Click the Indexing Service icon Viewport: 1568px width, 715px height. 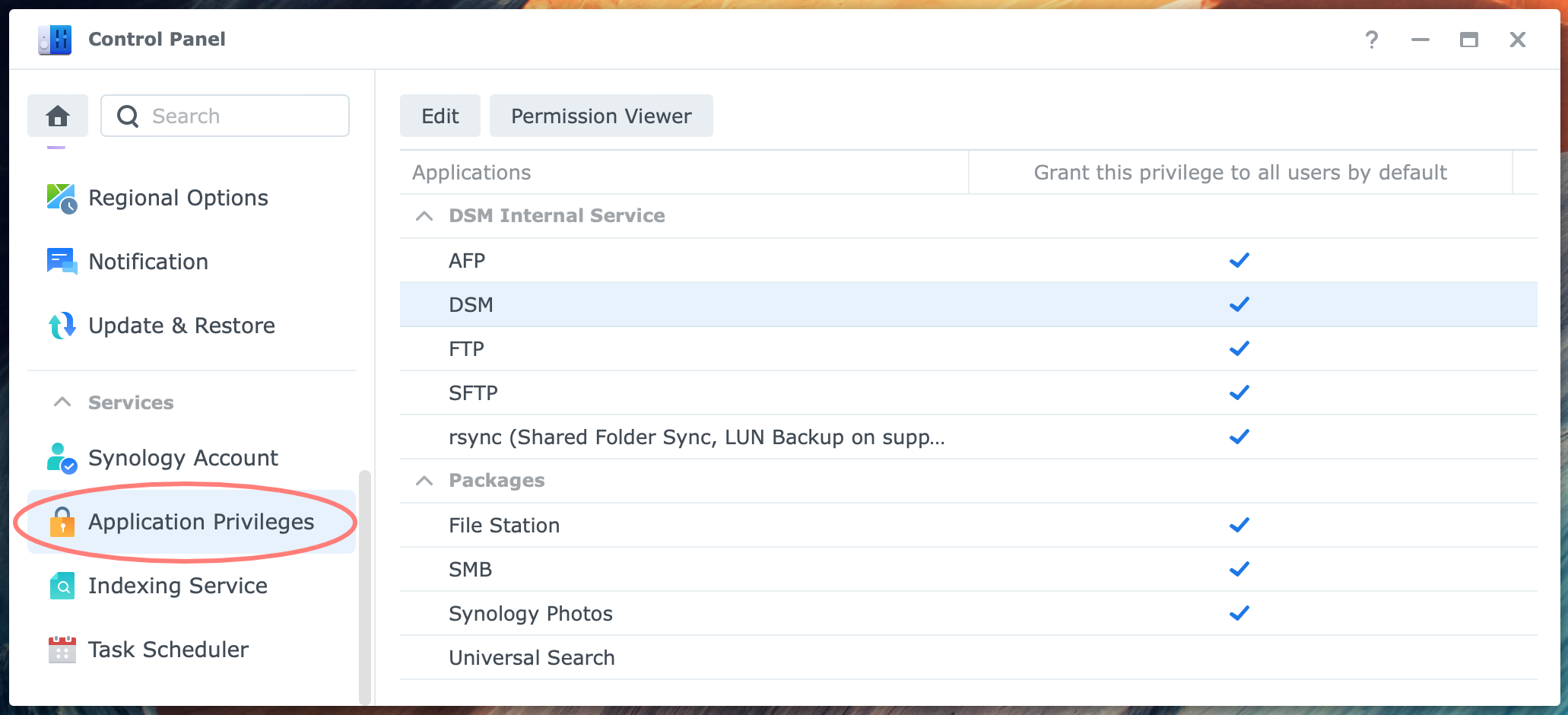[x=62, y=586]
